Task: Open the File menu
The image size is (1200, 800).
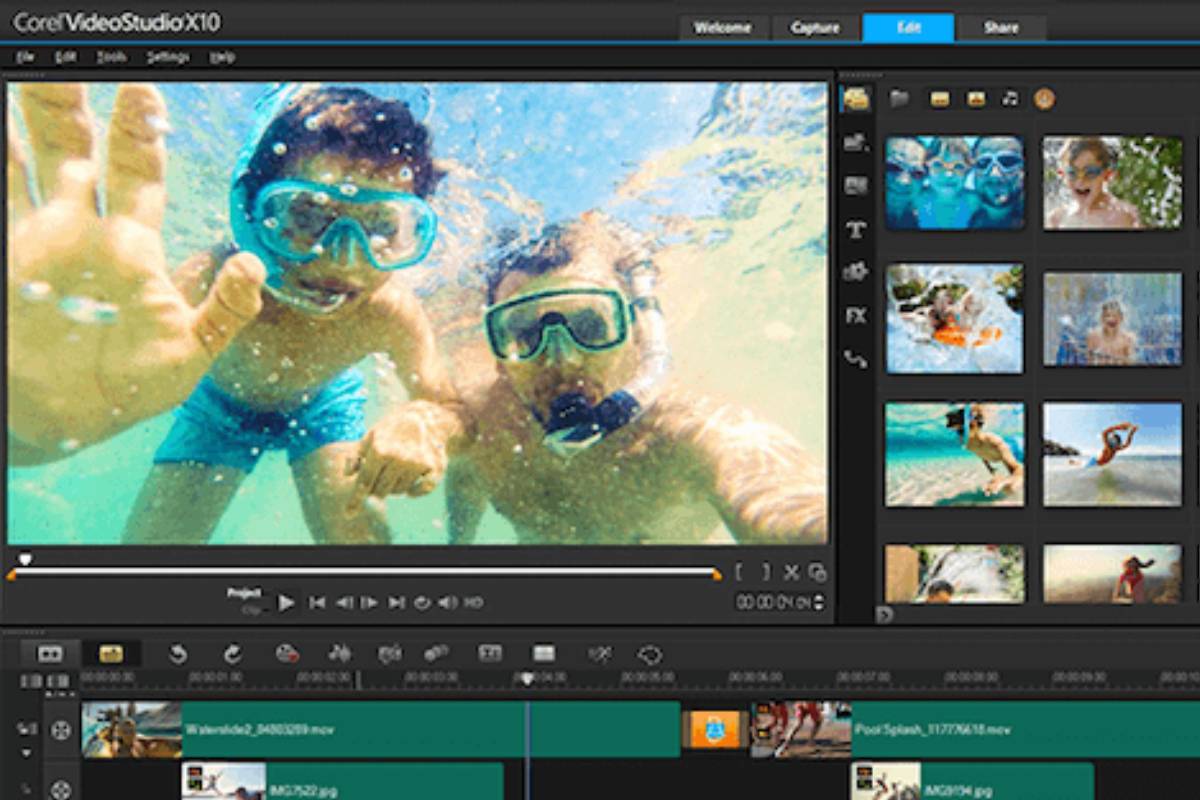Action: (25, 57)
